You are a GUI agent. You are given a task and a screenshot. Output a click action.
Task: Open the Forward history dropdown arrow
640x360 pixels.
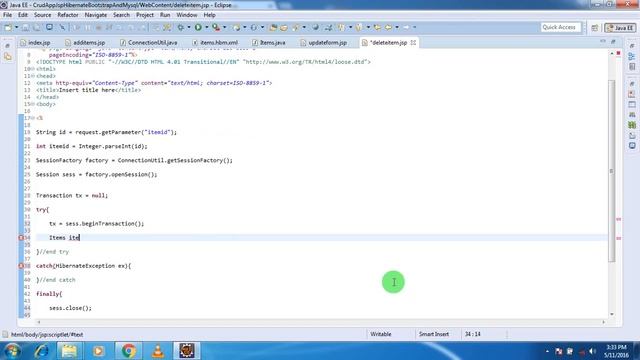[x=415, y=27]
